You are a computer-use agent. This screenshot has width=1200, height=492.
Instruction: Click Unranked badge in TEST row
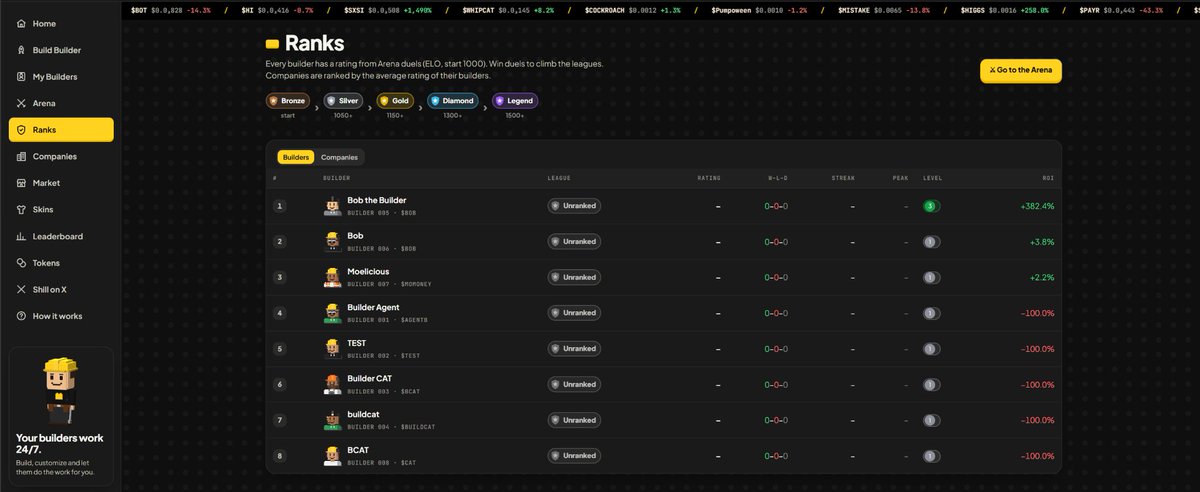[x=575, y=348]
